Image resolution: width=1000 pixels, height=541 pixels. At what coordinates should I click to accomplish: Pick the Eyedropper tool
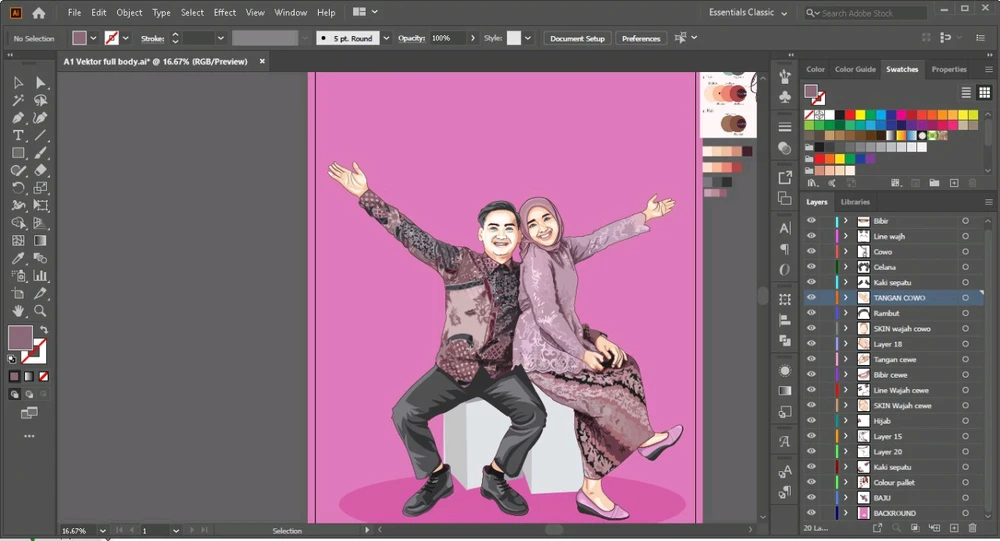(x=18, y=258)
